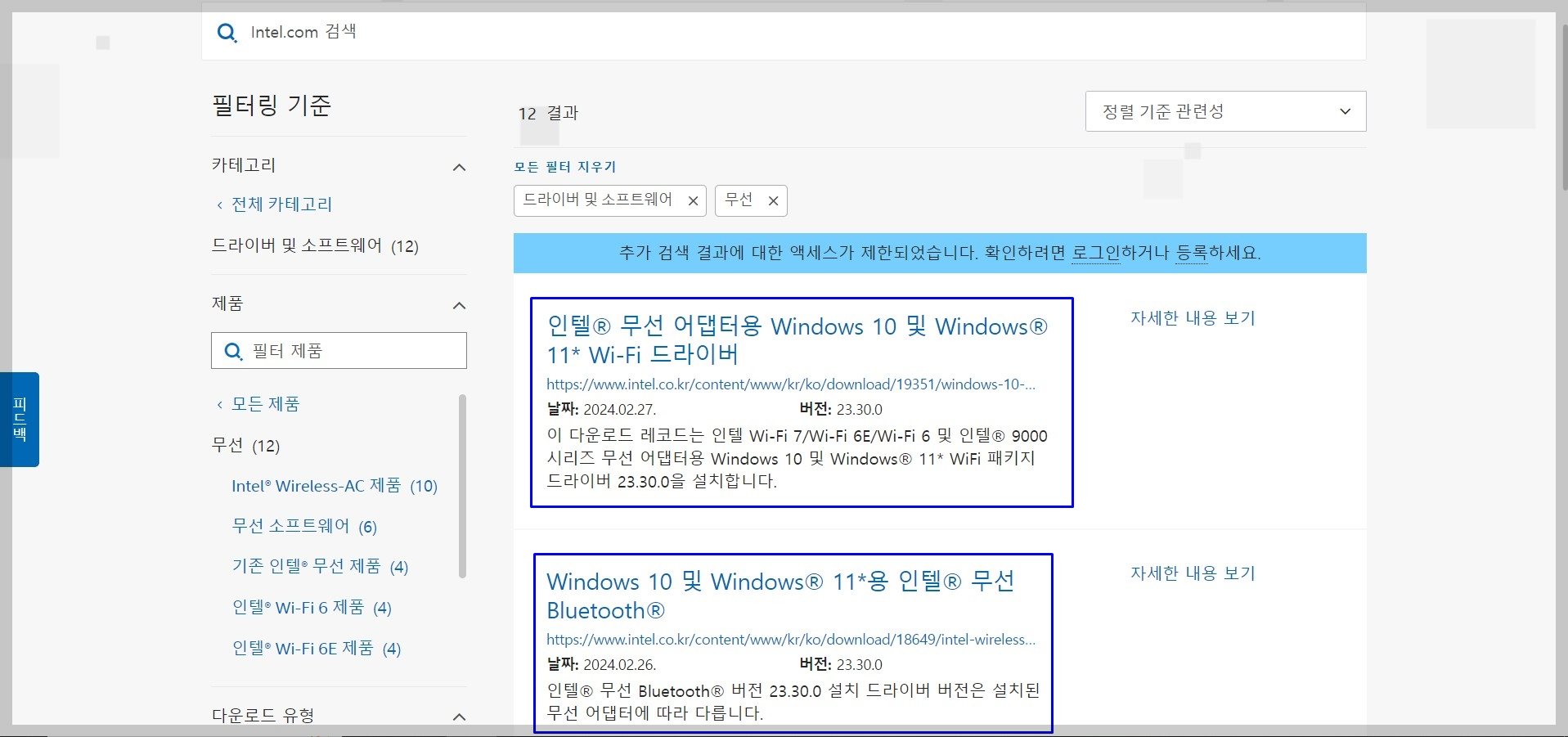
Task: Click the search magnifier icon in Intel.com search
Action: [x=227, y=33]
